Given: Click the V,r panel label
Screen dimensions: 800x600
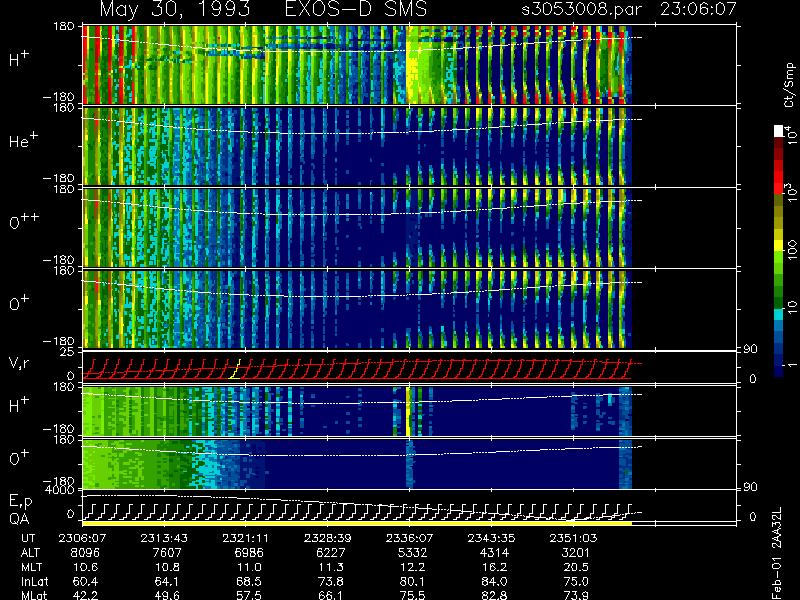Looking at the screenshot, I should tap(20, 363).
